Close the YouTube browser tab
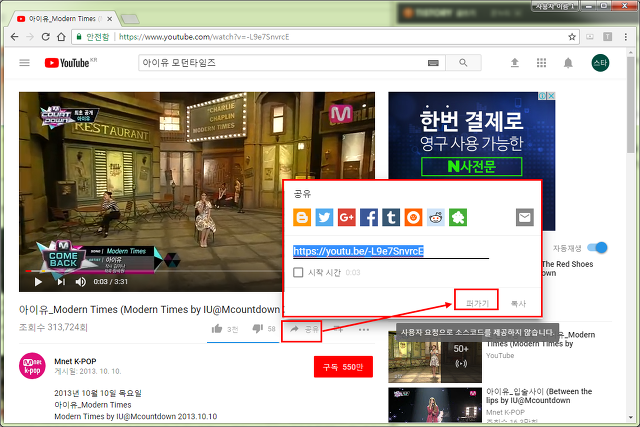Viewport: 640px width, 427px height. pyautogui.click(x=109, y=19)
